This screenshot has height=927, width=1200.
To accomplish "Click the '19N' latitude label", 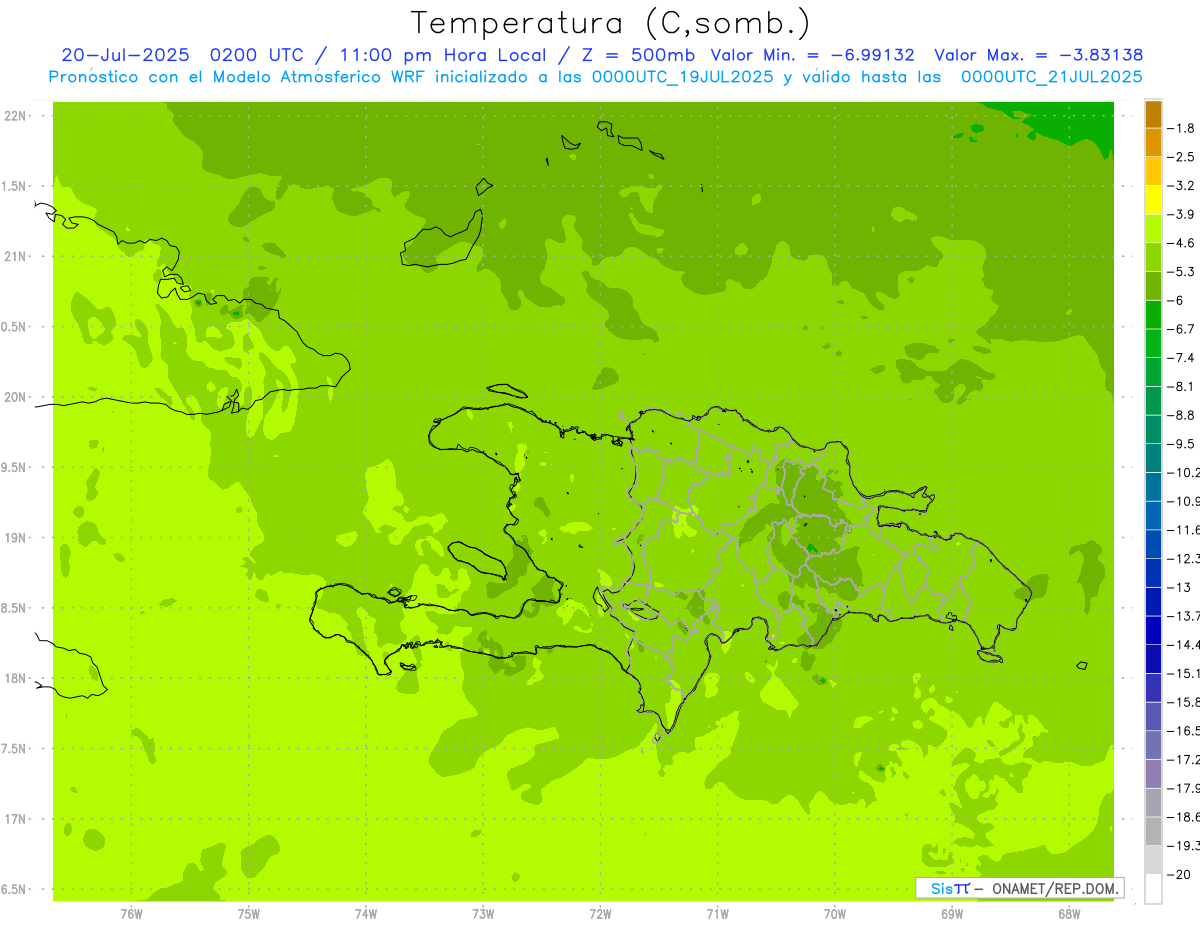I will click(15, 538).
